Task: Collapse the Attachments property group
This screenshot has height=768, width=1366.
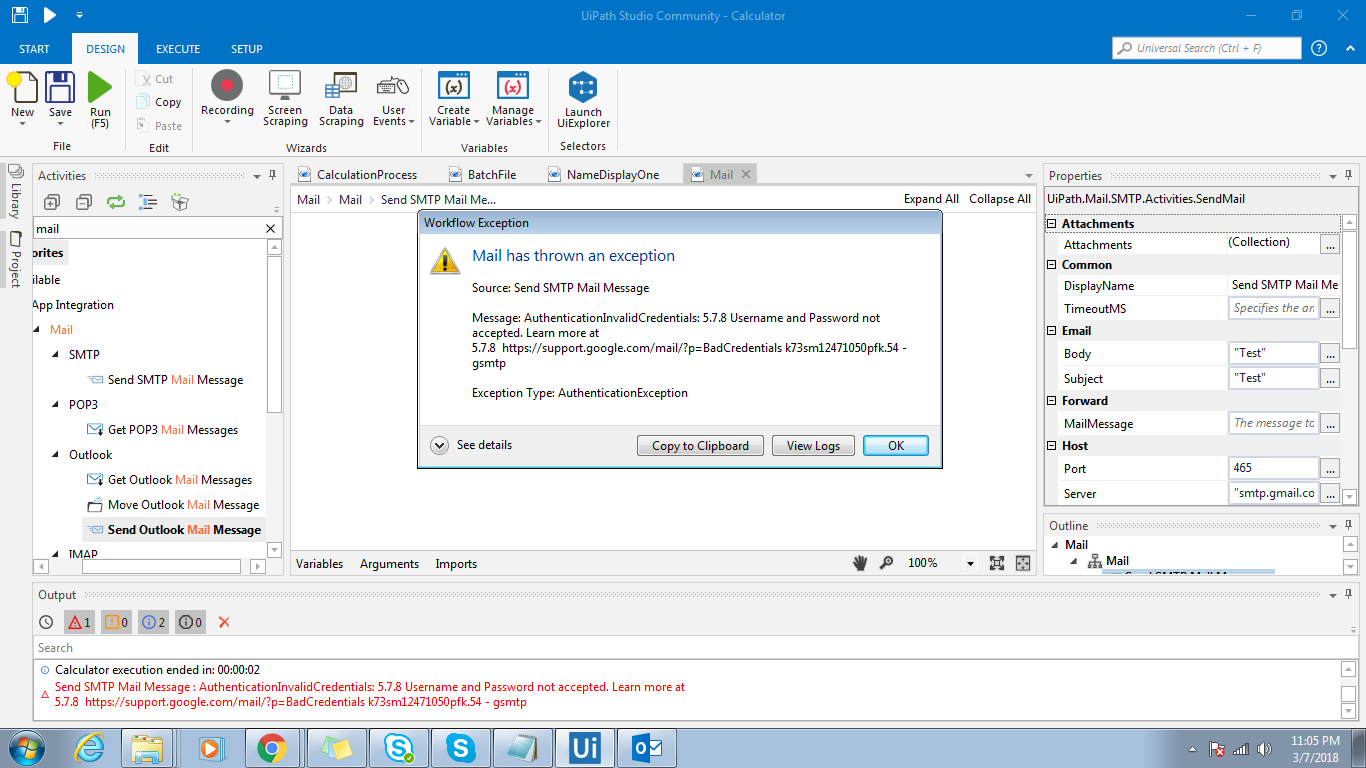Action: (1052, 224)
